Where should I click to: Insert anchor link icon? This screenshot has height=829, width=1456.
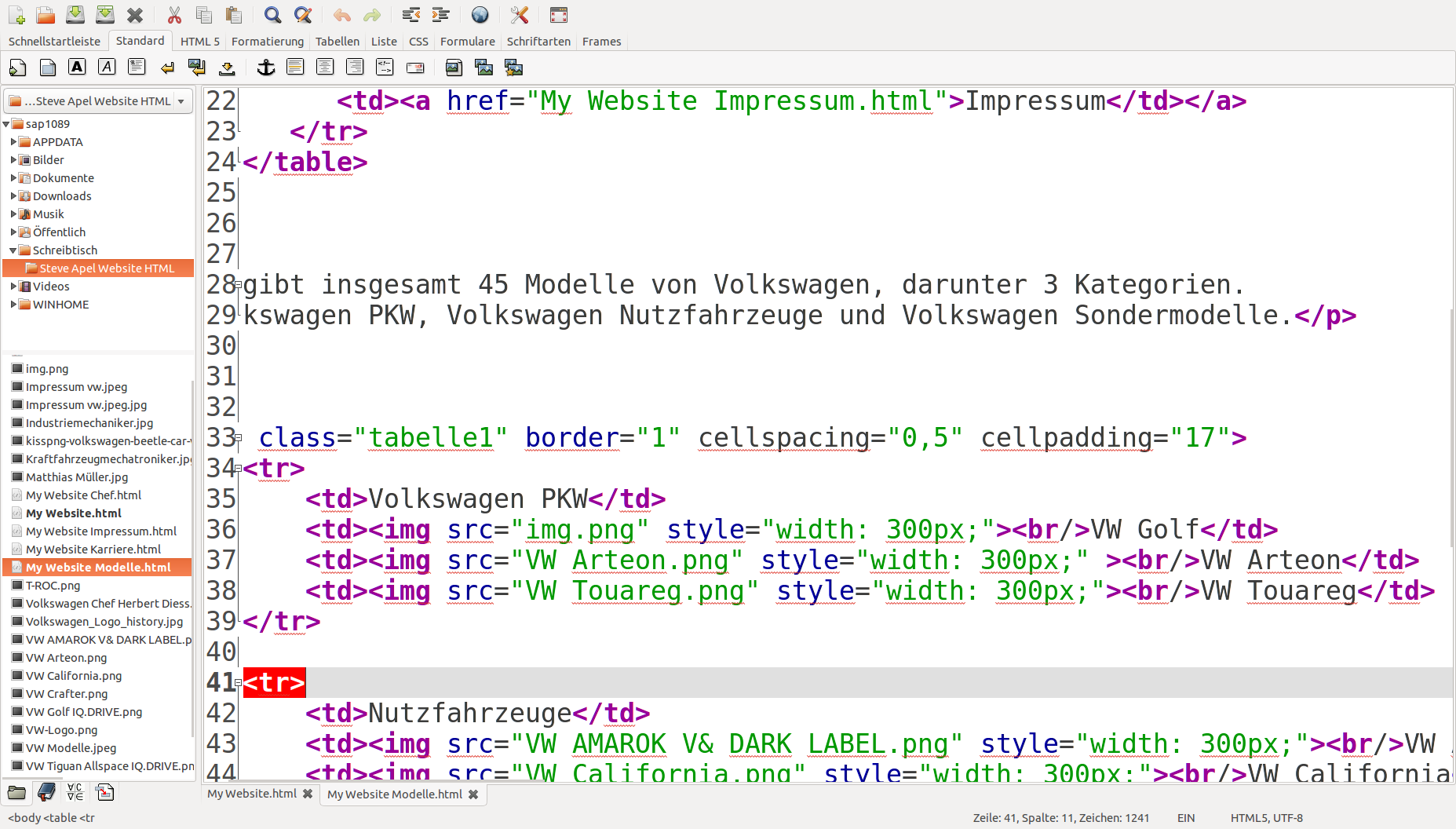tap(266, 68)
